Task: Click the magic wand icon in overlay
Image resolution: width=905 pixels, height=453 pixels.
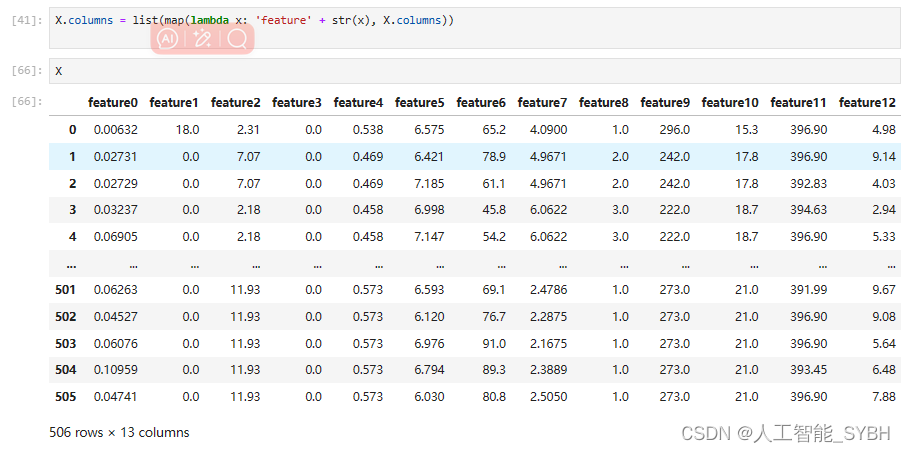Action: (202, 39)
